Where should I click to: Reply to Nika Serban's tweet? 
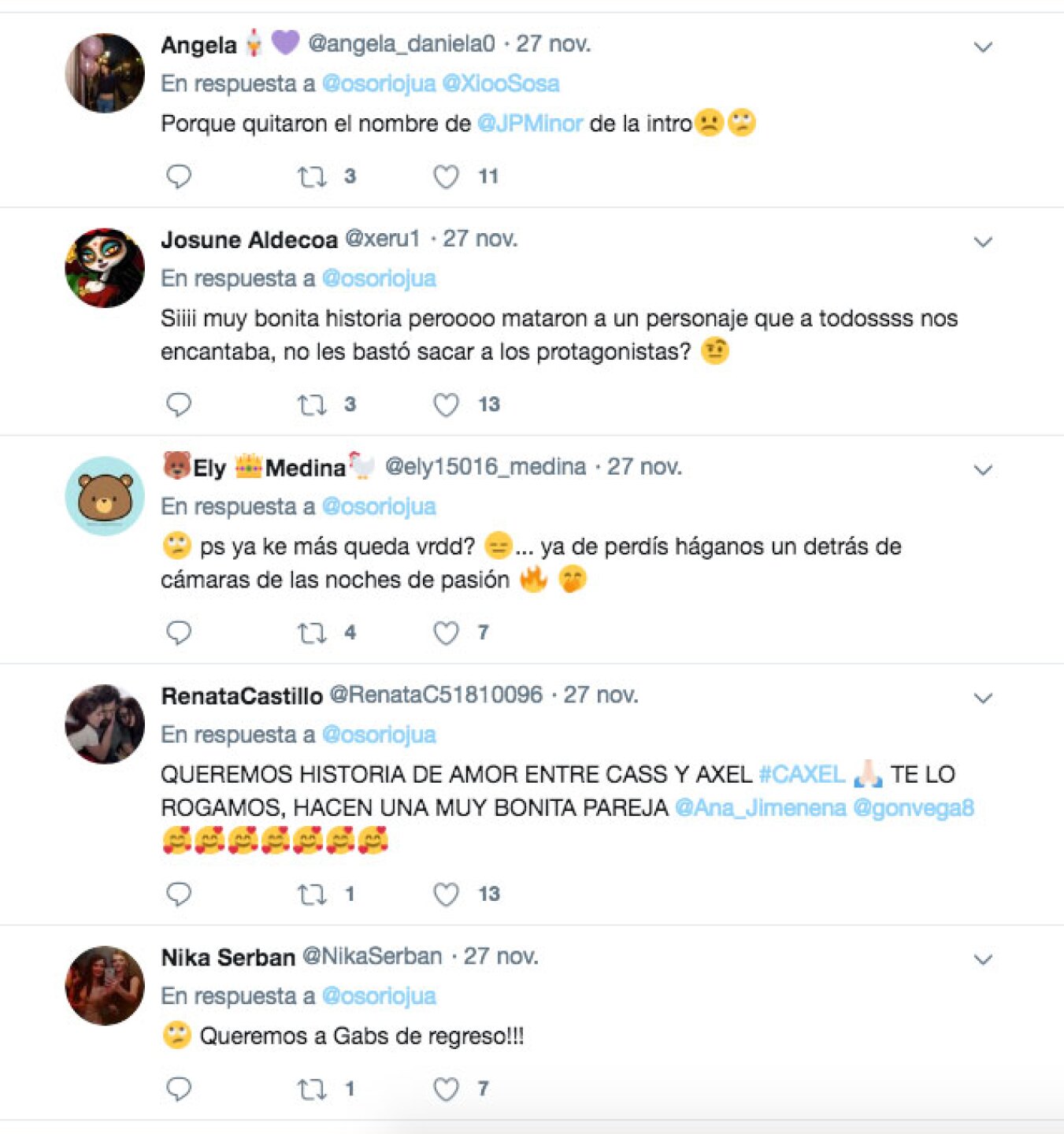(179, 1088)
